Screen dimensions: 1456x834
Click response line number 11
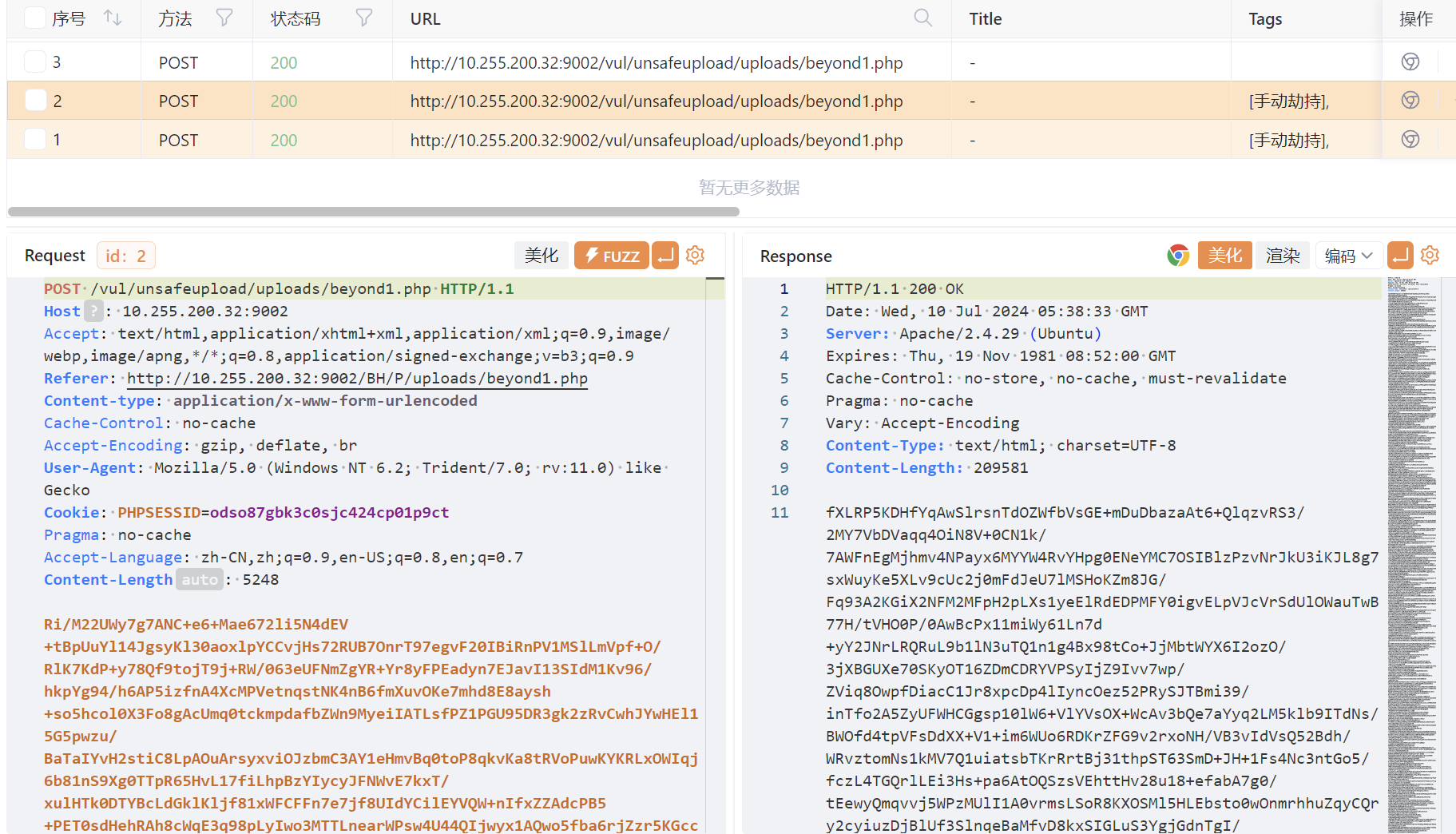(780, 512)
